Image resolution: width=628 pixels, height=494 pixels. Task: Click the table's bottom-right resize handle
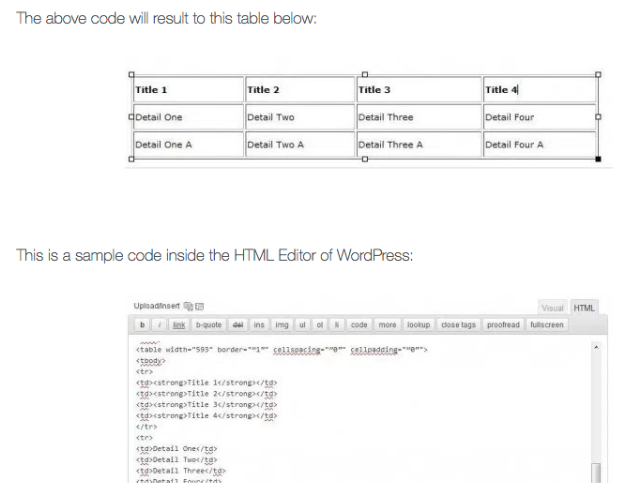[x=598, y=159]
